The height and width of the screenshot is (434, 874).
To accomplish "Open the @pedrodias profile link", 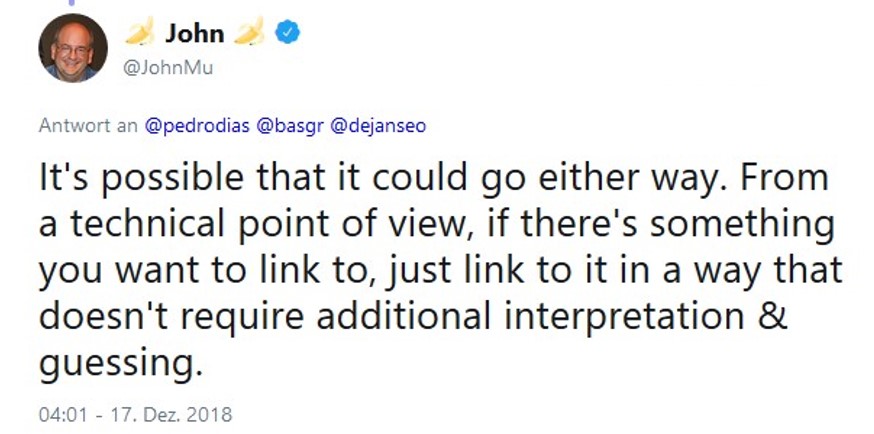I will pyautogui.click(x=197, y=126).
